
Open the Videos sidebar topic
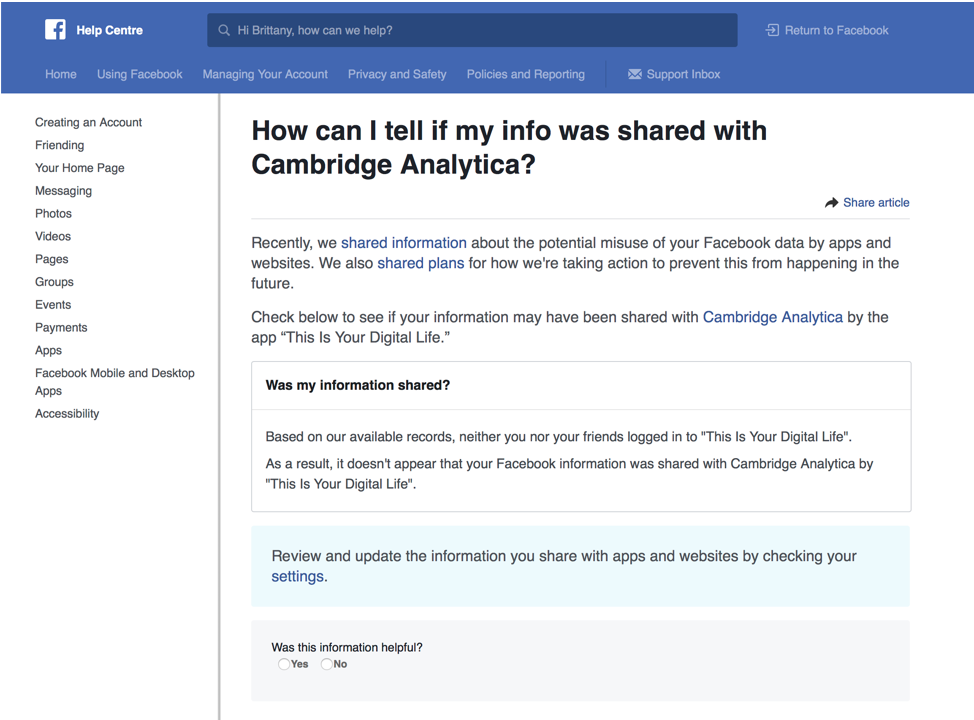53,236
